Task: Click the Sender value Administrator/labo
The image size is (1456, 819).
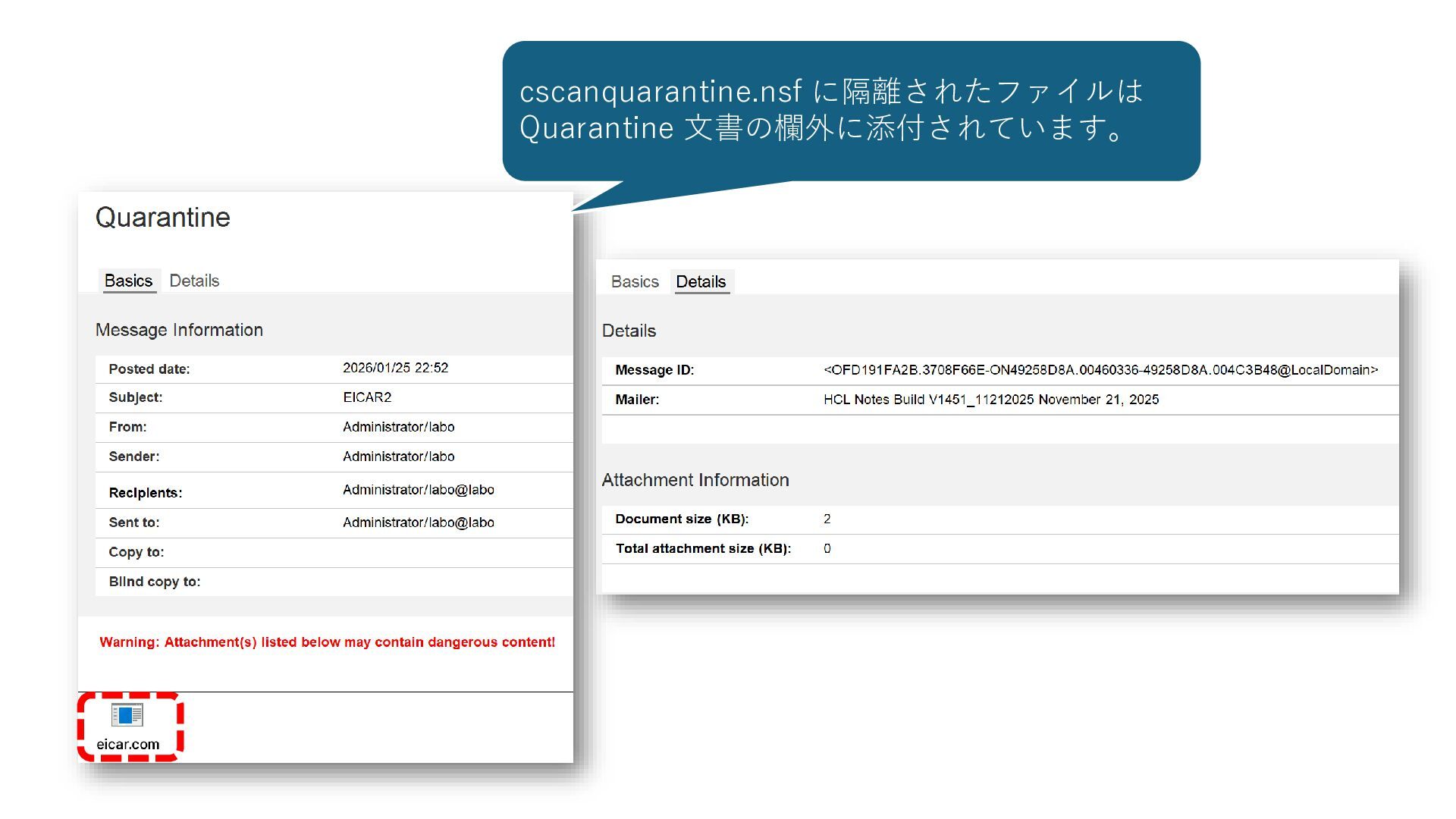Action: [x=398, y=457]
